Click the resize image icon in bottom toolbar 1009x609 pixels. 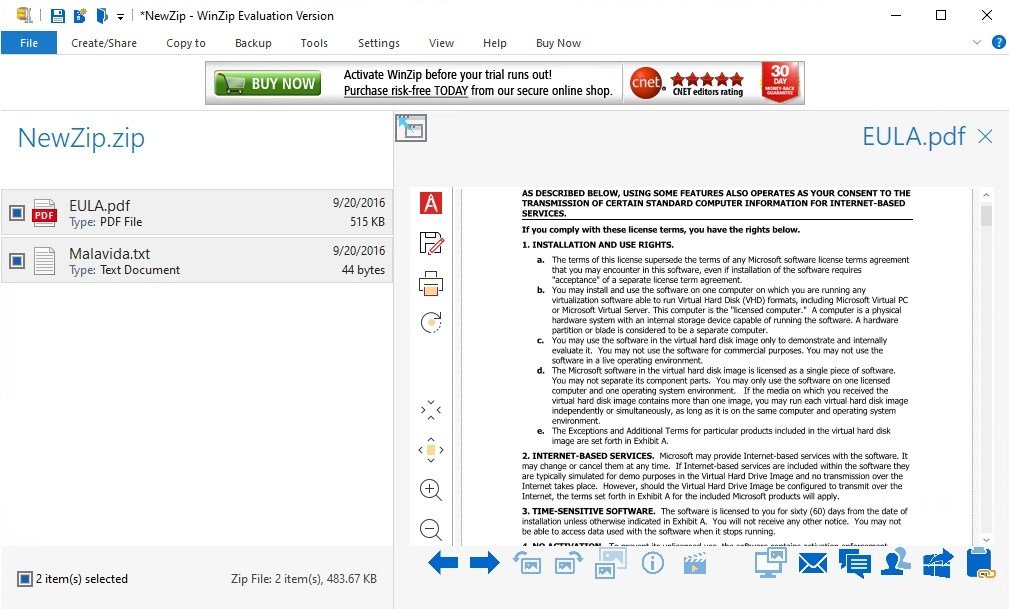[610, 563]
